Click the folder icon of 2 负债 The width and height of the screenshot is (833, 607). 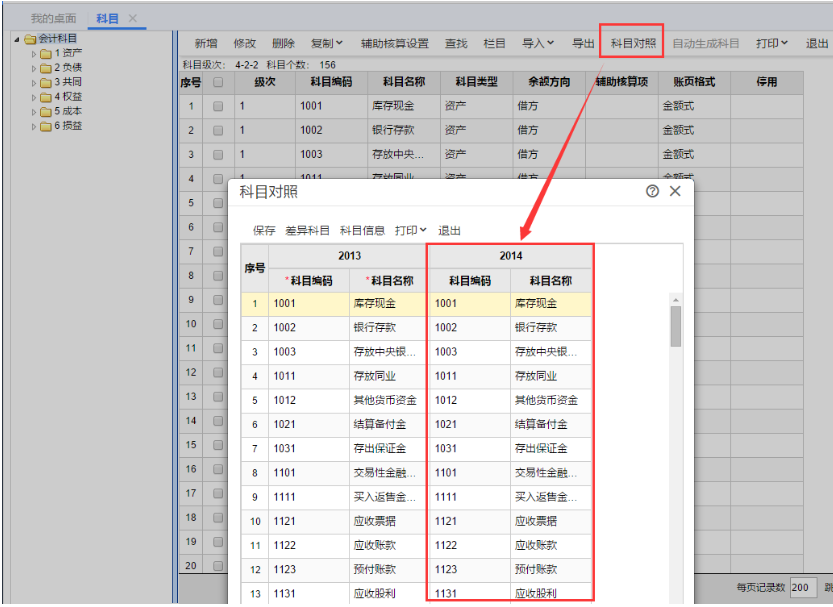pyautogui.click(x=46, y=68)
